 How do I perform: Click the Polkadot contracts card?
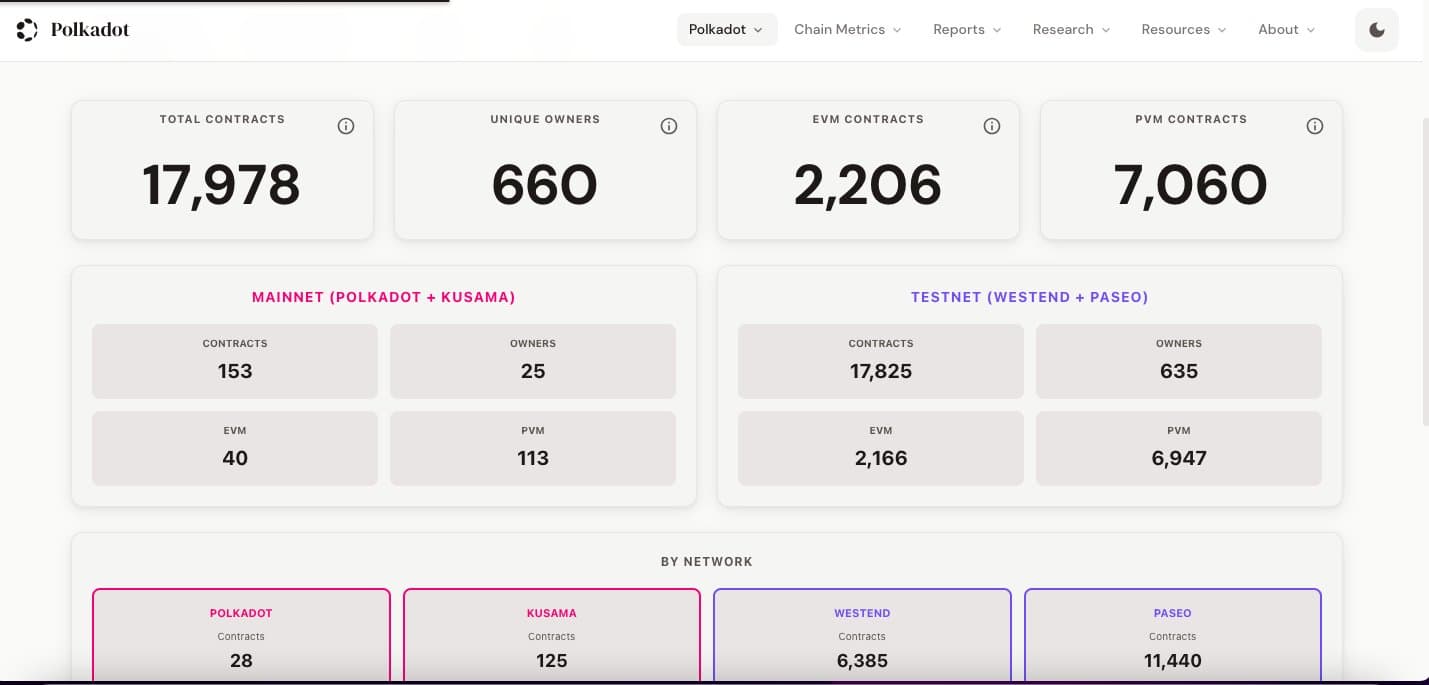click(x=241, y=636)
